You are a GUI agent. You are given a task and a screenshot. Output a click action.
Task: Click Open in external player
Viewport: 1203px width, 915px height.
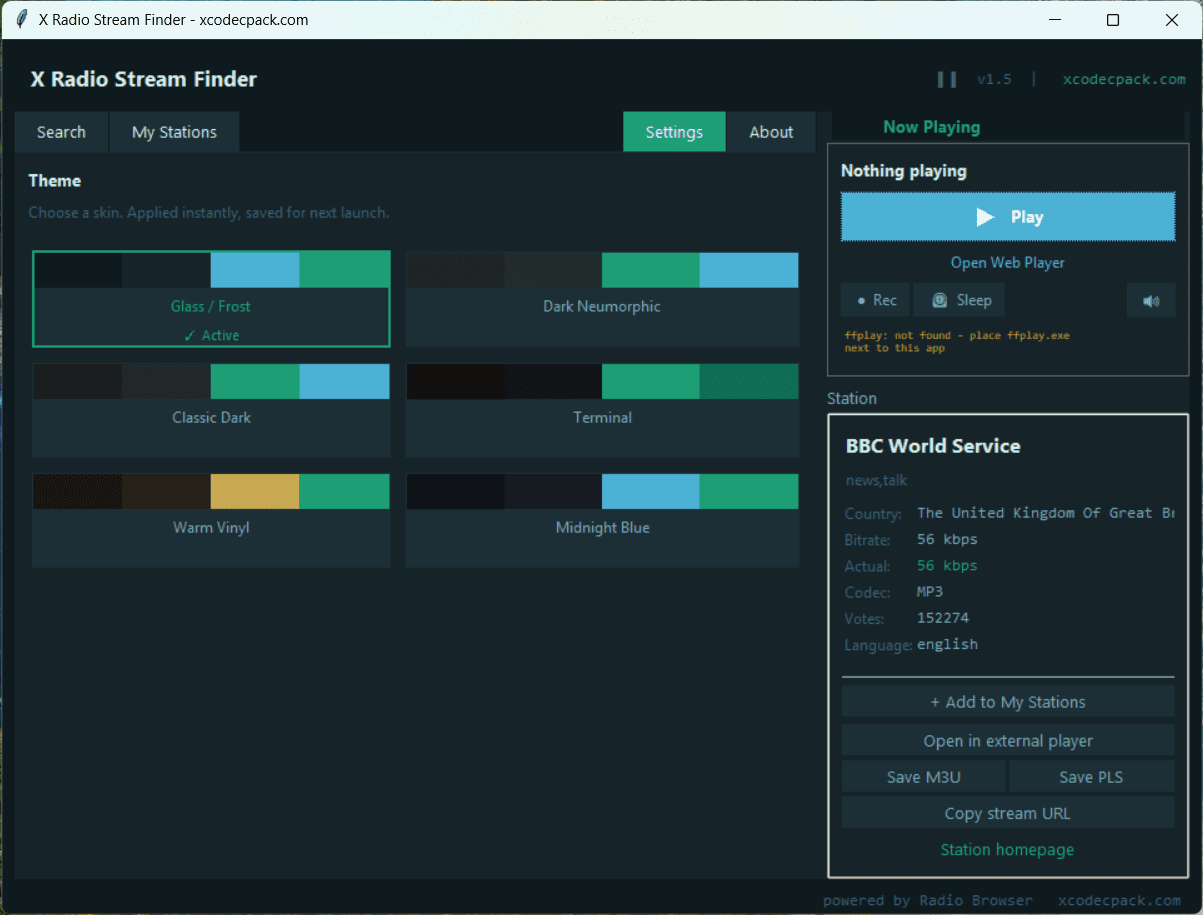pos(1008,741)
